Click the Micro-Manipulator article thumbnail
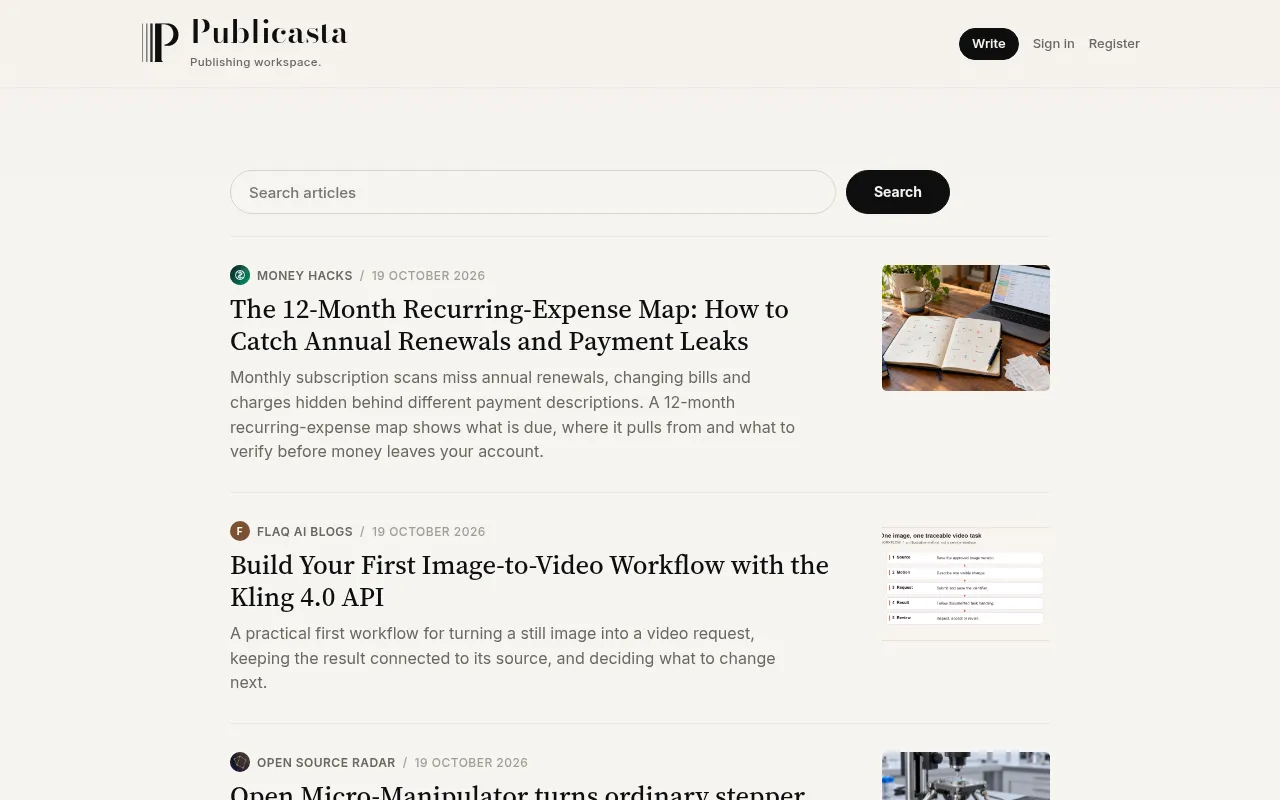Screen dimensions: 1280x800 click(x=966, y=776)
